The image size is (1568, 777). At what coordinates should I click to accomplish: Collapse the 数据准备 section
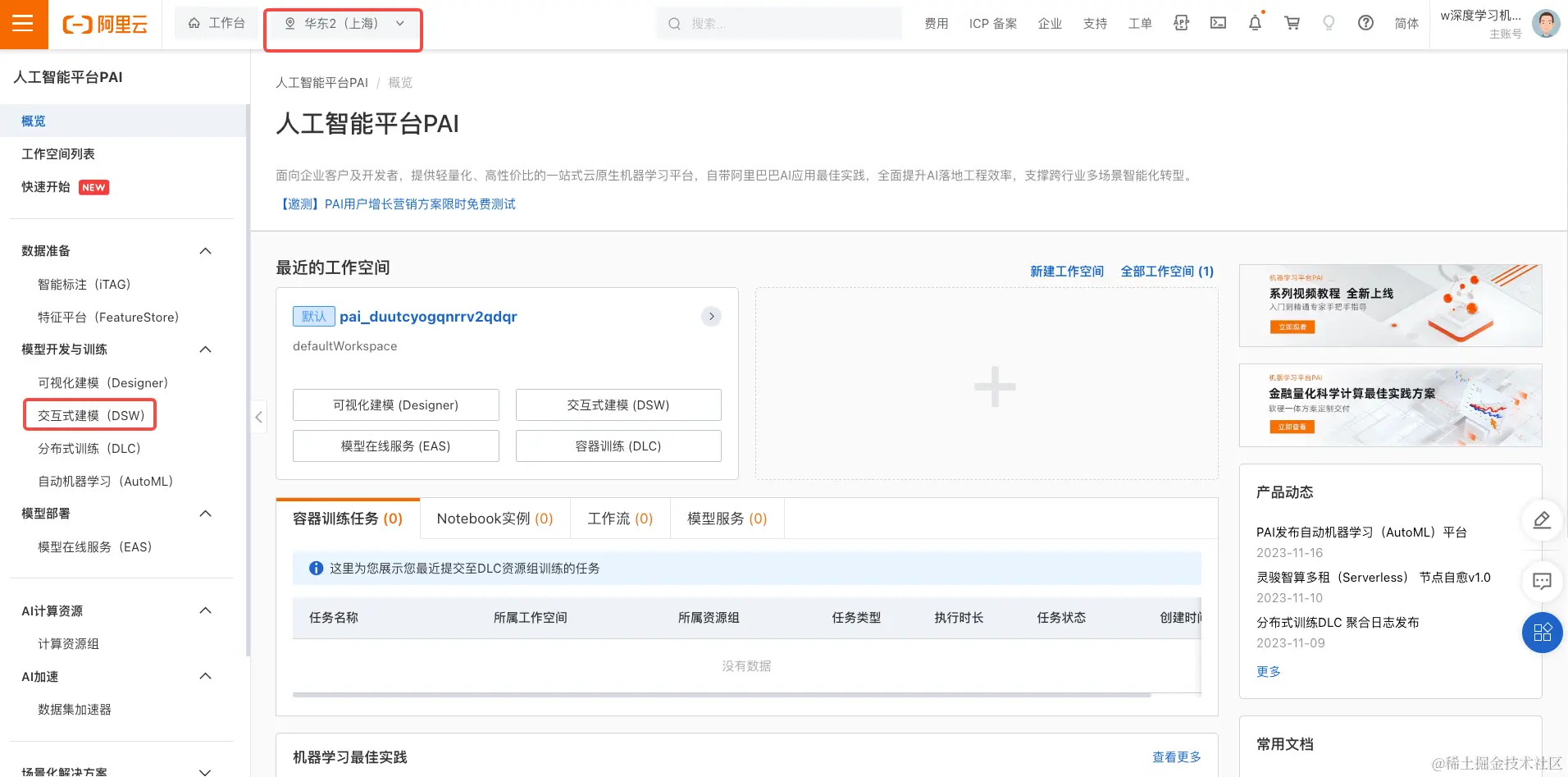click(206, 251)
